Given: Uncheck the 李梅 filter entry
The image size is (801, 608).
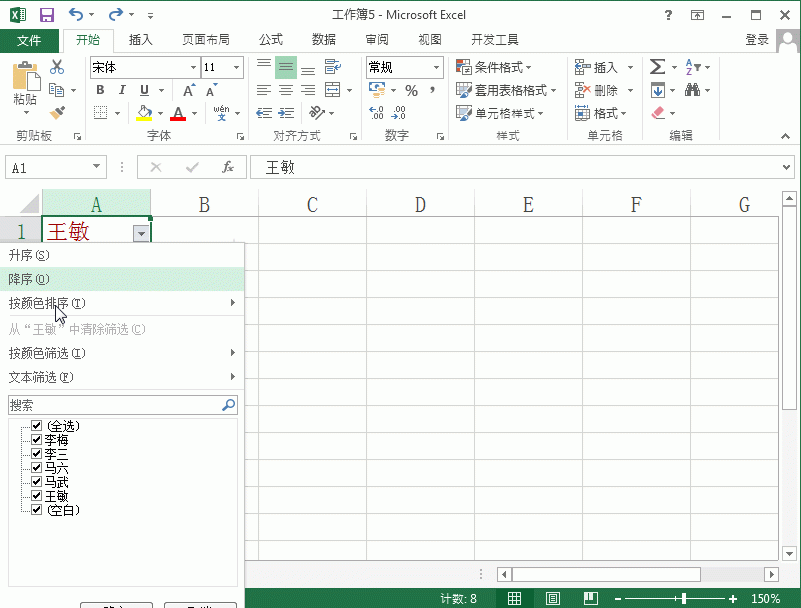Looking at the screenshot, I should pyautogui.click(x=36, y=439).
